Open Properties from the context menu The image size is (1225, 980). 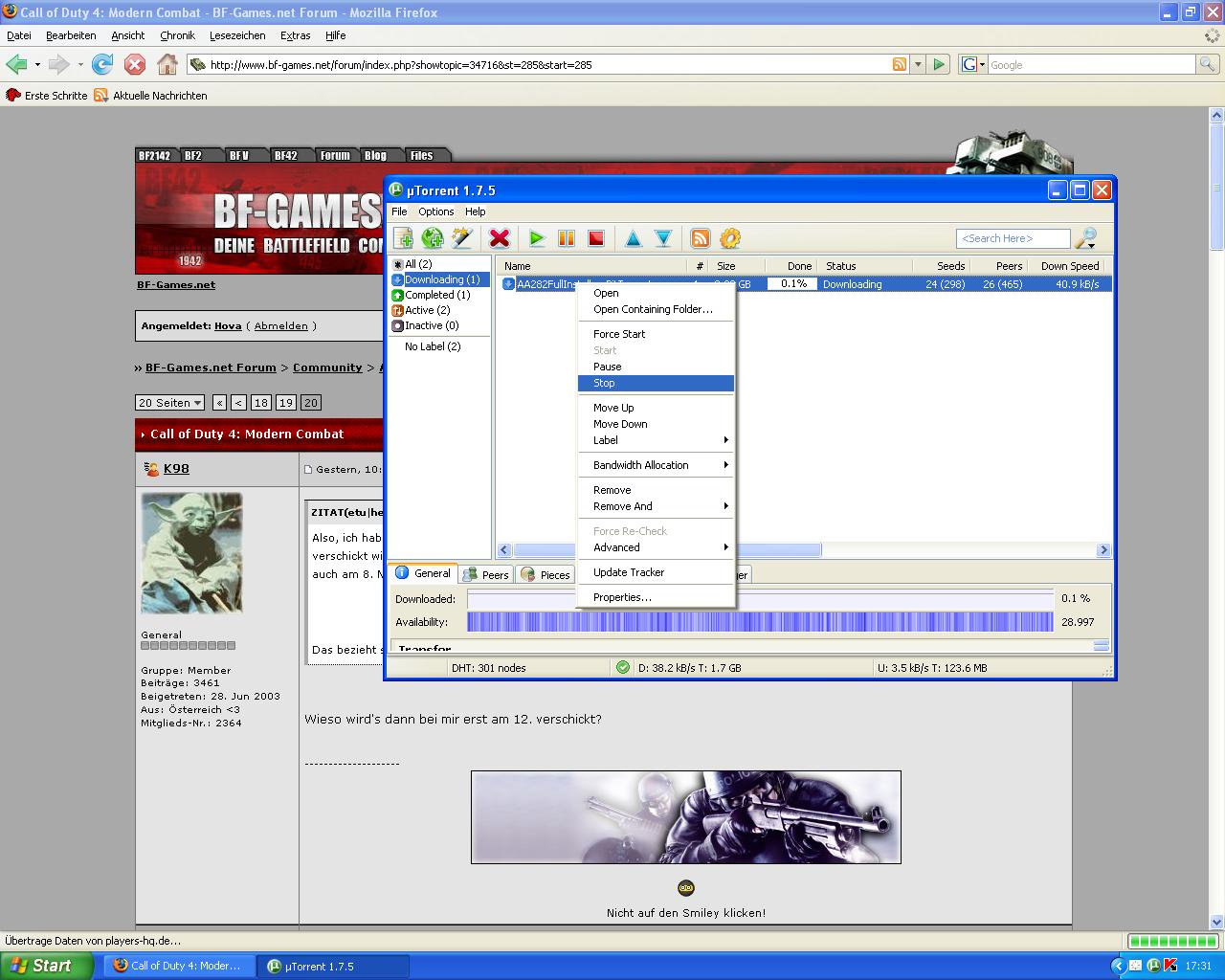[x=656, y=597]
